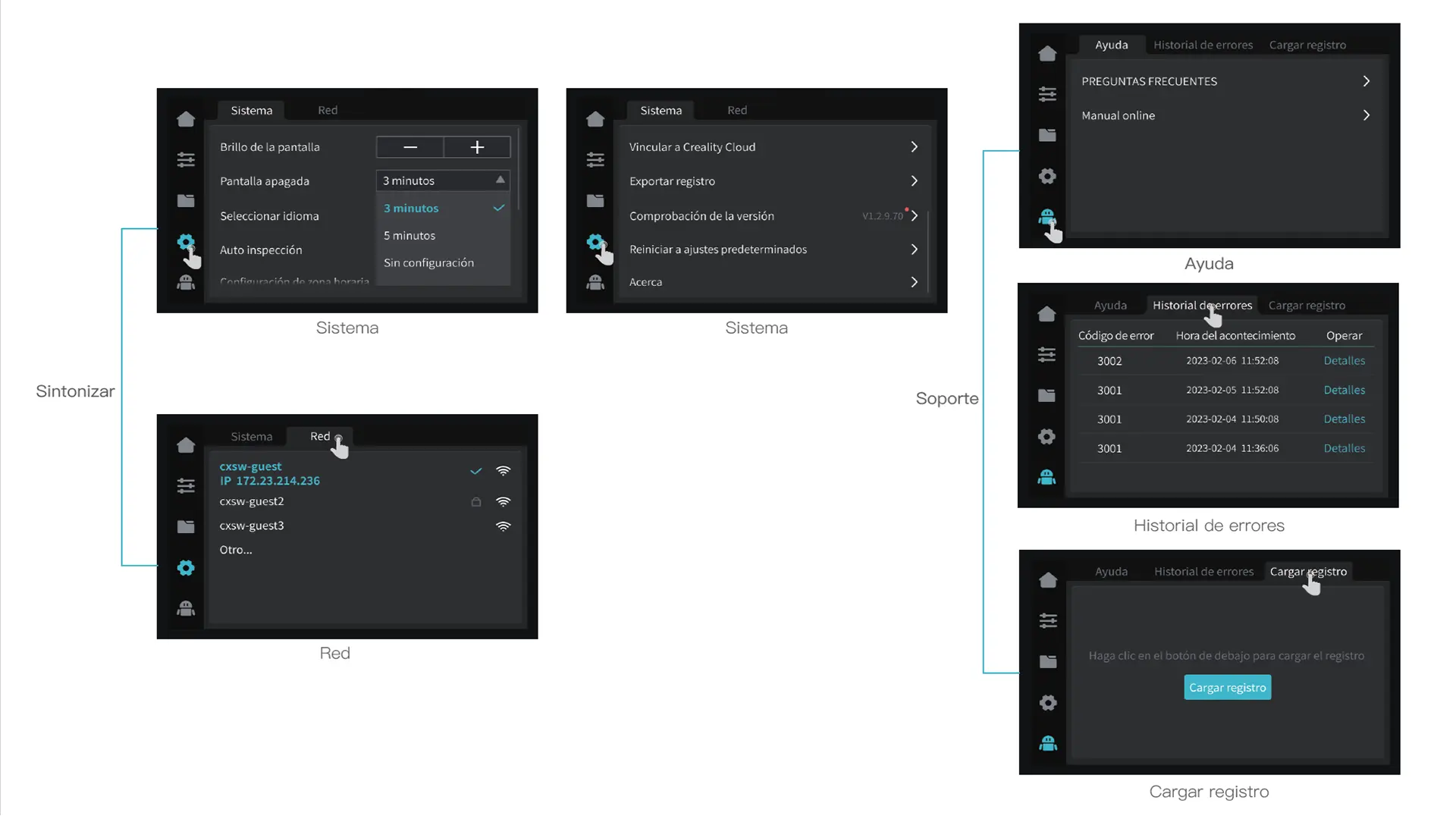Switch to Historial de errores tab
Image resolution: width=1456 pixels, height=819 pixels.
pyautogui.click(x=1202, y=305)
